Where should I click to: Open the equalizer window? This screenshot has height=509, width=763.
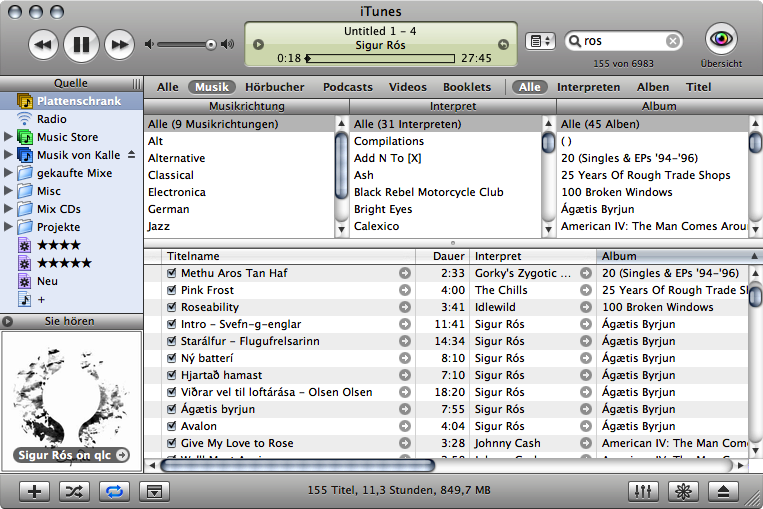click(641, 491)
